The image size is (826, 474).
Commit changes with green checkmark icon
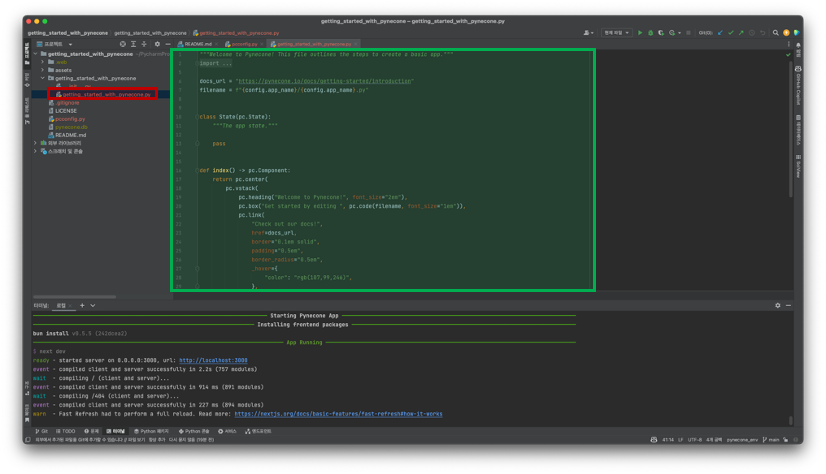[x=731, y=33]
